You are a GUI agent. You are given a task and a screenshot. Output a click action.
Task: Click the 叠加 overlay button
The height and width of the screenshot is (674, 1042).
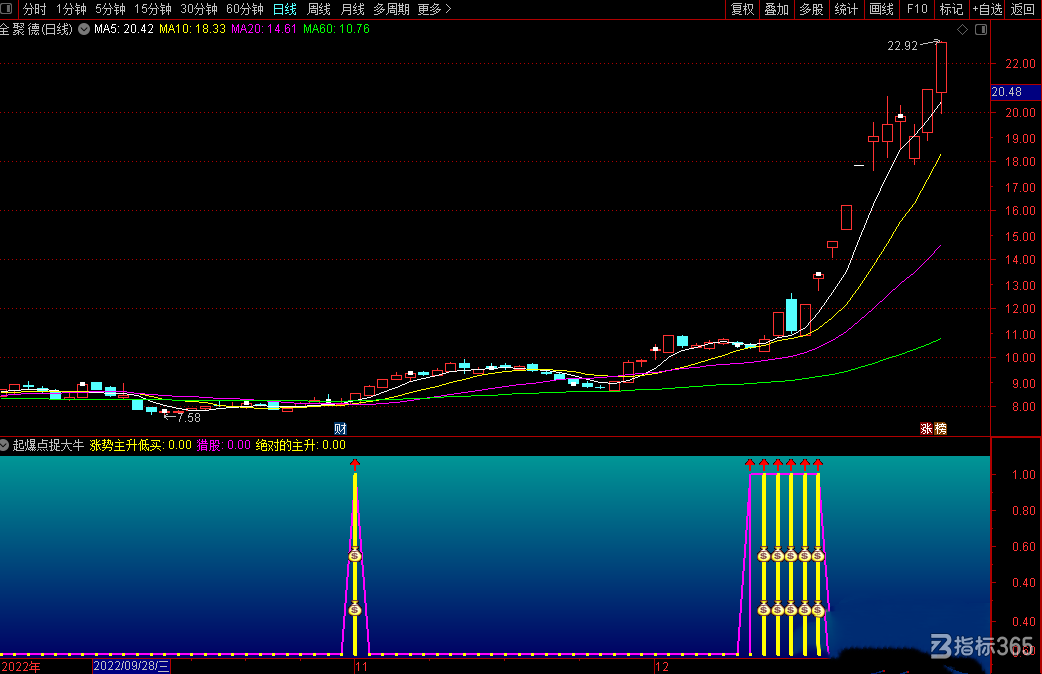776,9
